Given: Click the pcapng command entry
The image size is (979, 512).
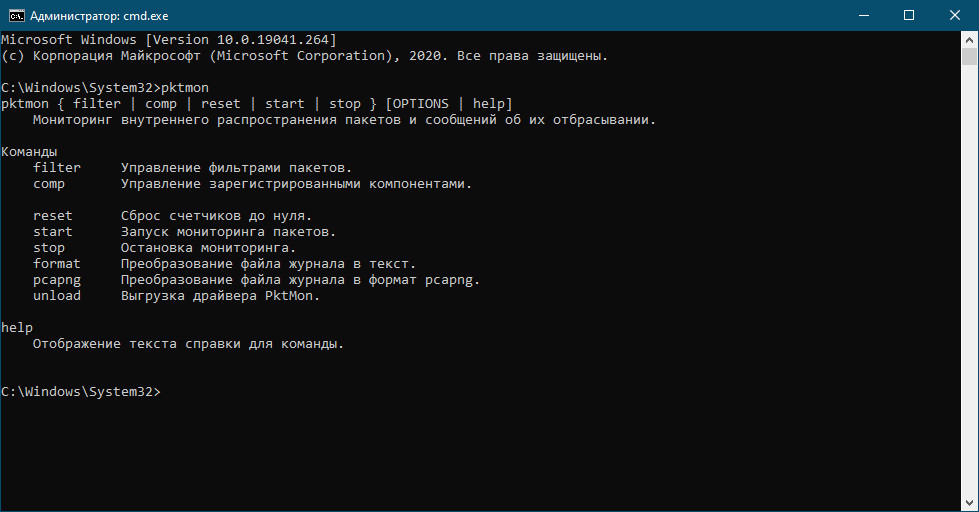Looking at the screenshot, I should coord(57,280).
